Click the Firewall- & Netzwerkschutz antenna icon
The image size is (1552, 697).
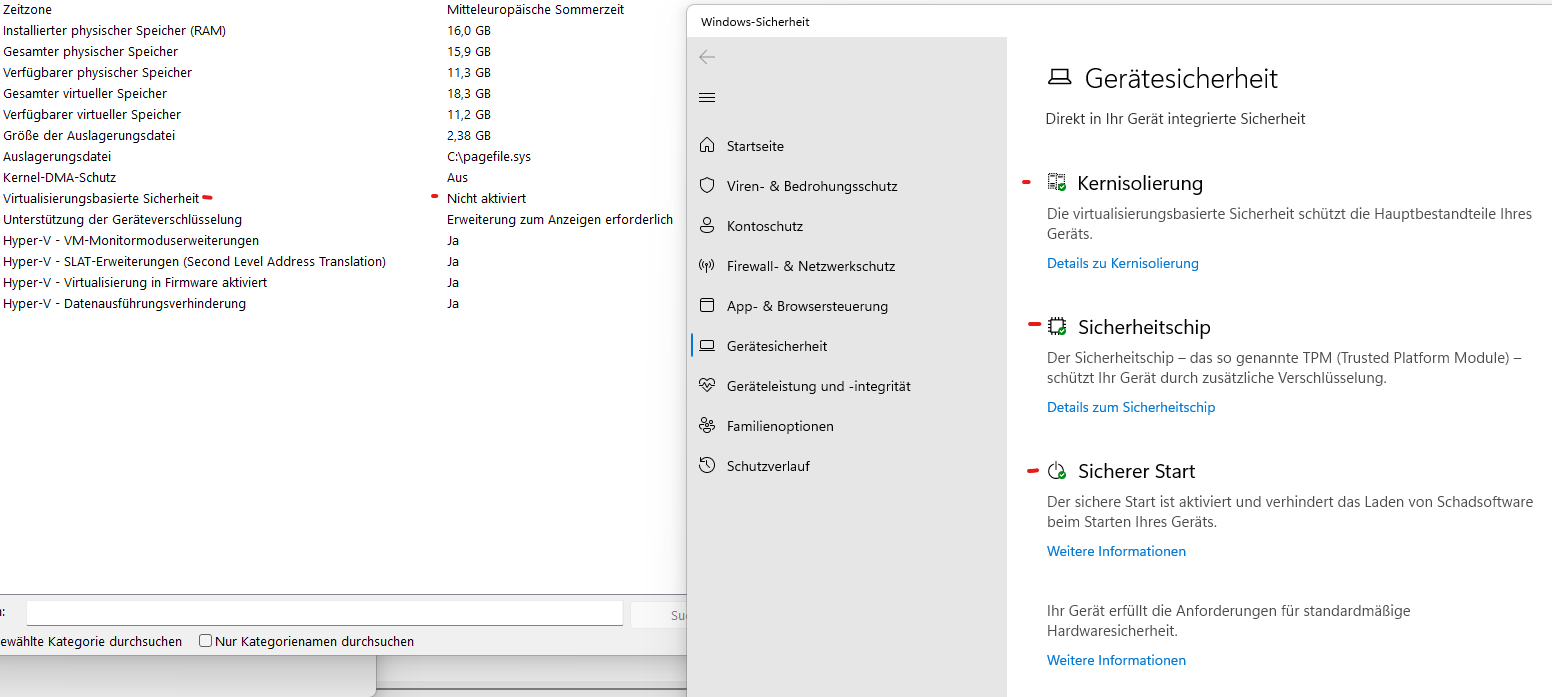(707, 266)
